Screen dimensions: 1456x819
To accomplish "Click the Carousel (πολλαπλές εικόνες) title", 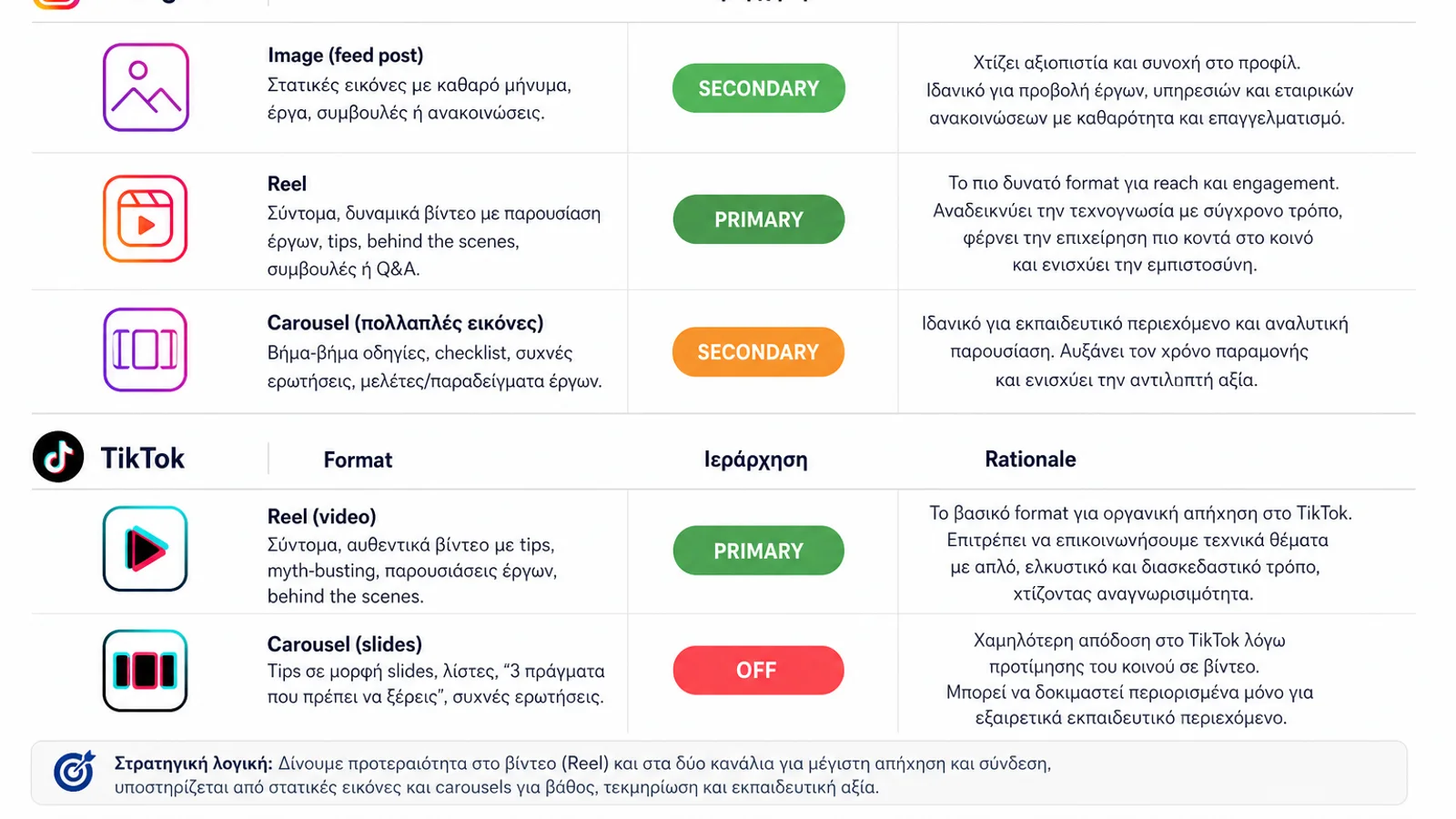I will (405, 323).
